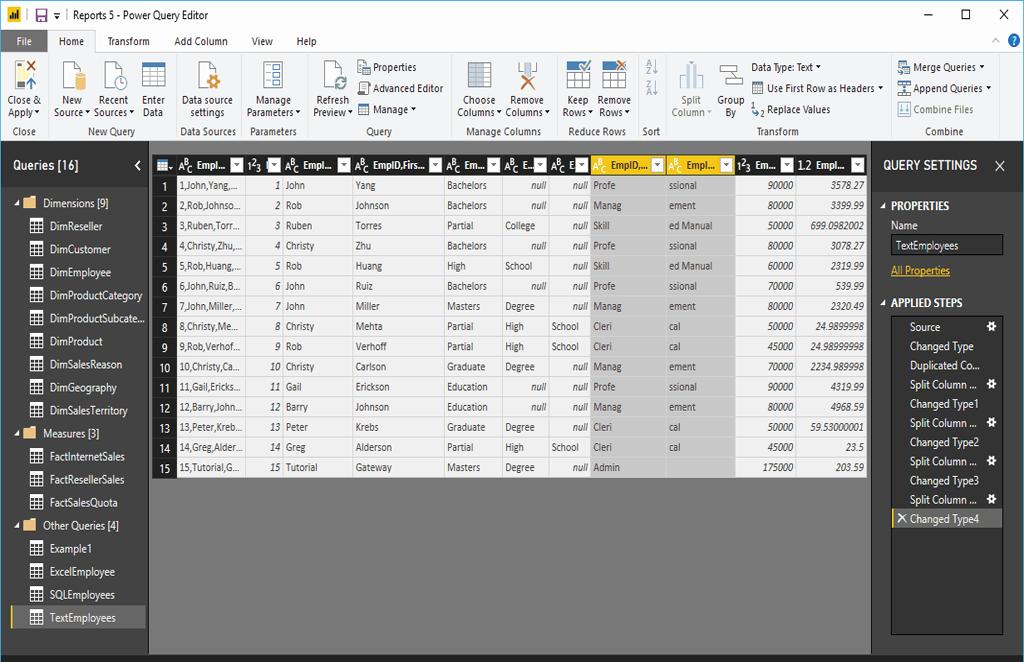Select the FactInternetSales query
Image resolution: width=1024 pixels, height=662 pixels.
pyautogui.click(x=87, y=456)
